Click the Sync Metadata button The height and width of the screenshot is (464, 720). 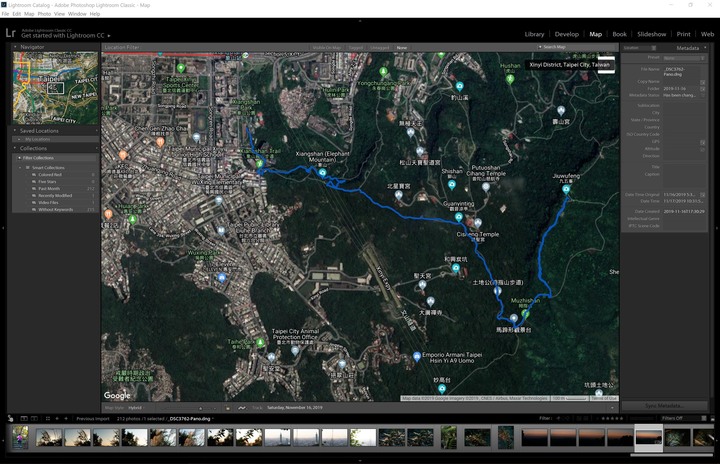(664, 406)
